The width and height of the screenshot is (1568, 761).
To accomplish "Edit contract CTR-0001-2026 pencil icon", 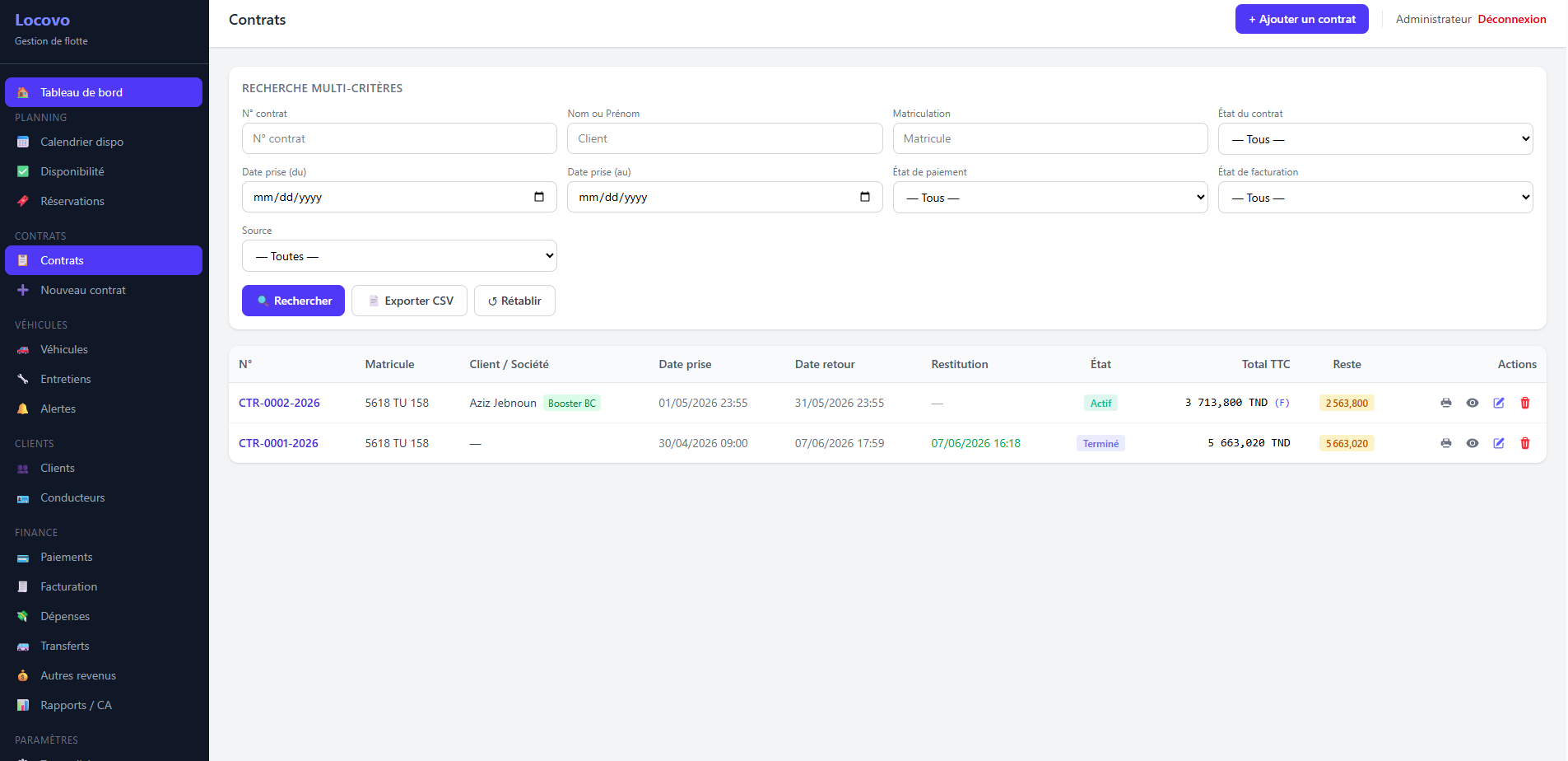I will click(x=1499, y=443).
